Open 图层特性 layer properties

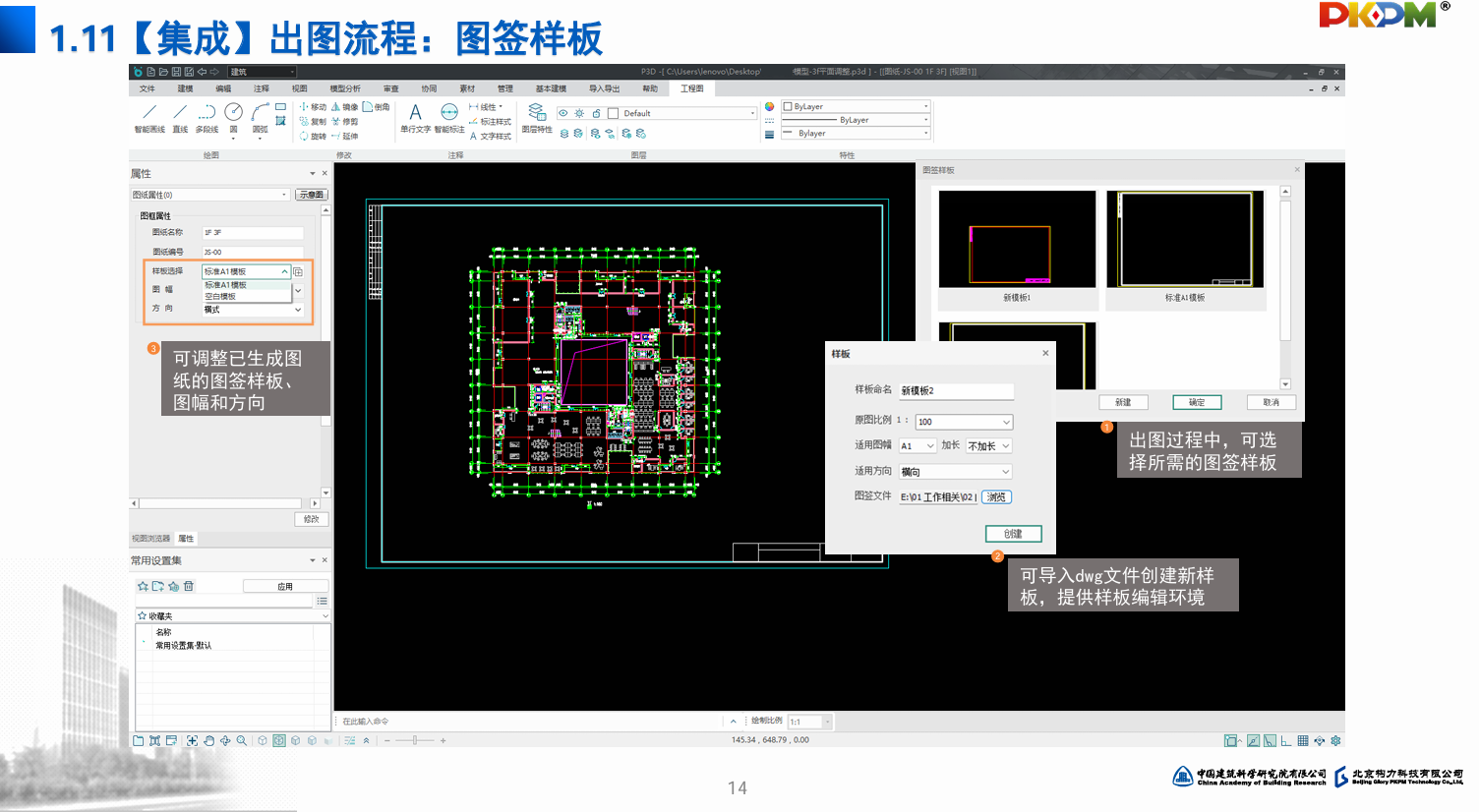(536, 117)
